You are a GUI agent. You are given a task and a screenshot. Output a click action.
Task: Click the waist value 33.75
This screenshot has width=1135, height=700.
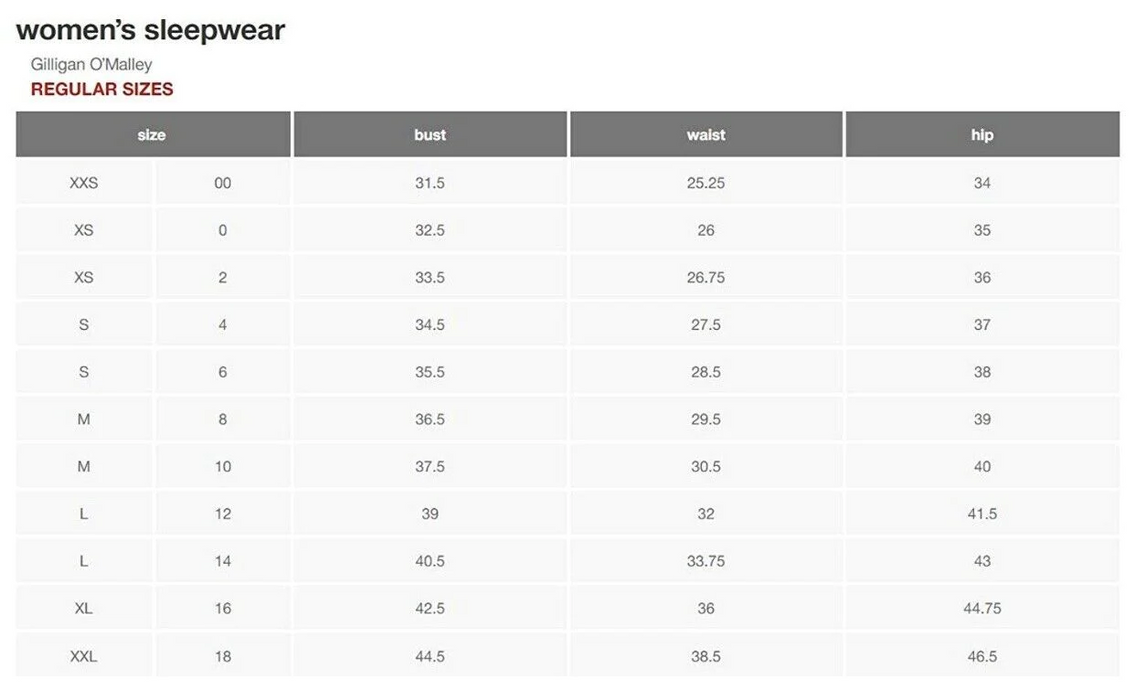pyautogui.click(x=706, y=561)
